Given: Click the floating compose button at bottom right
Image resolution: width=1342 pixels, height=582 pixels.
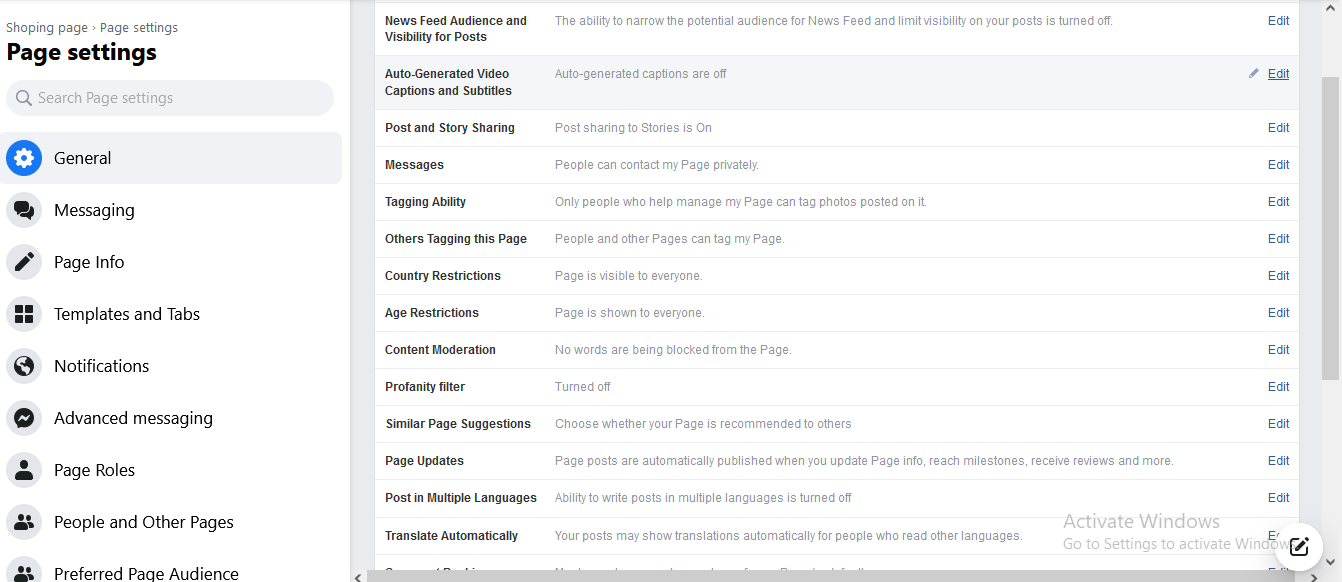Looking at the screenshot, I should point(1299,547).
